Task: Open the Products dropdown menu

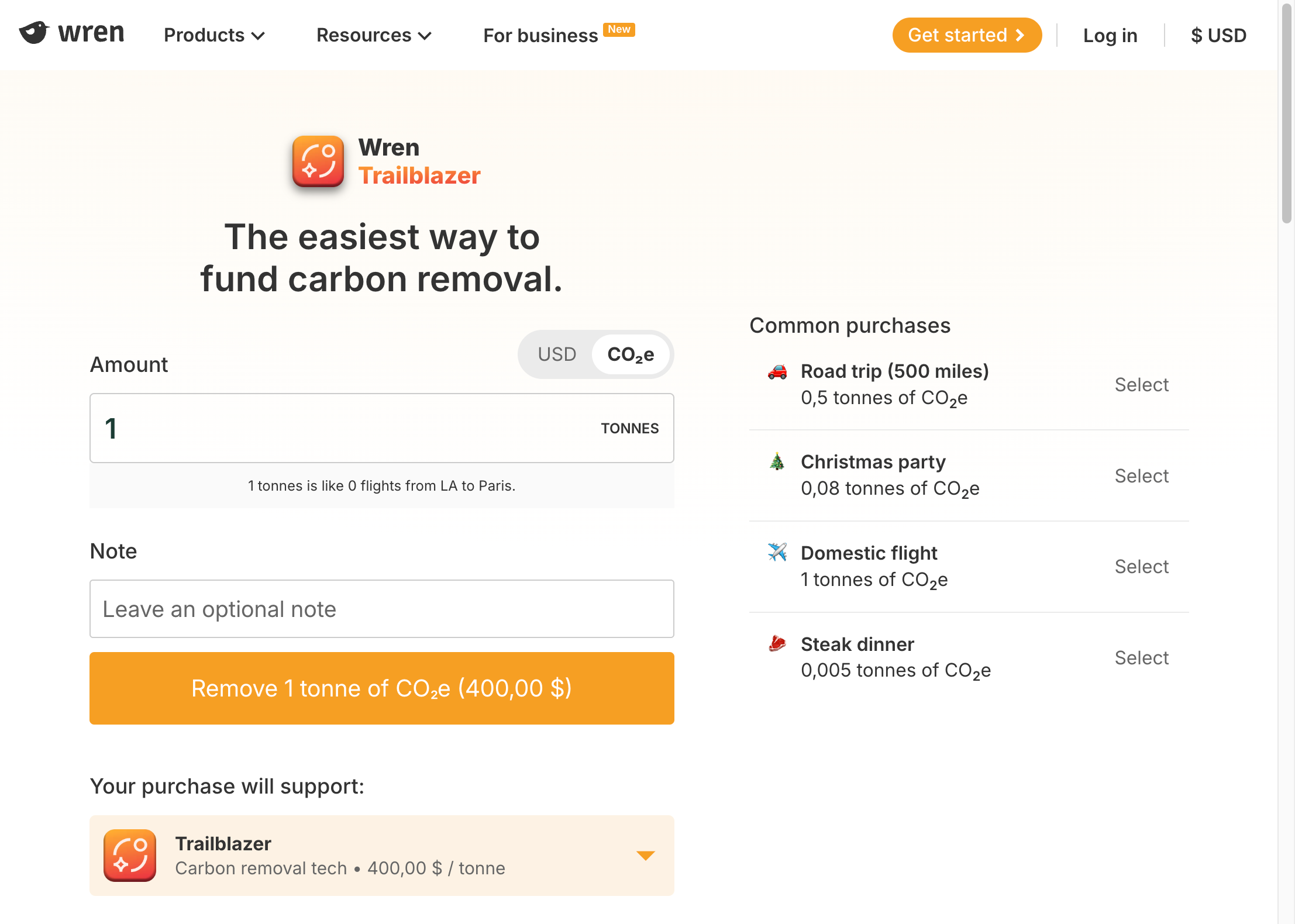Action: coord(214,35)
